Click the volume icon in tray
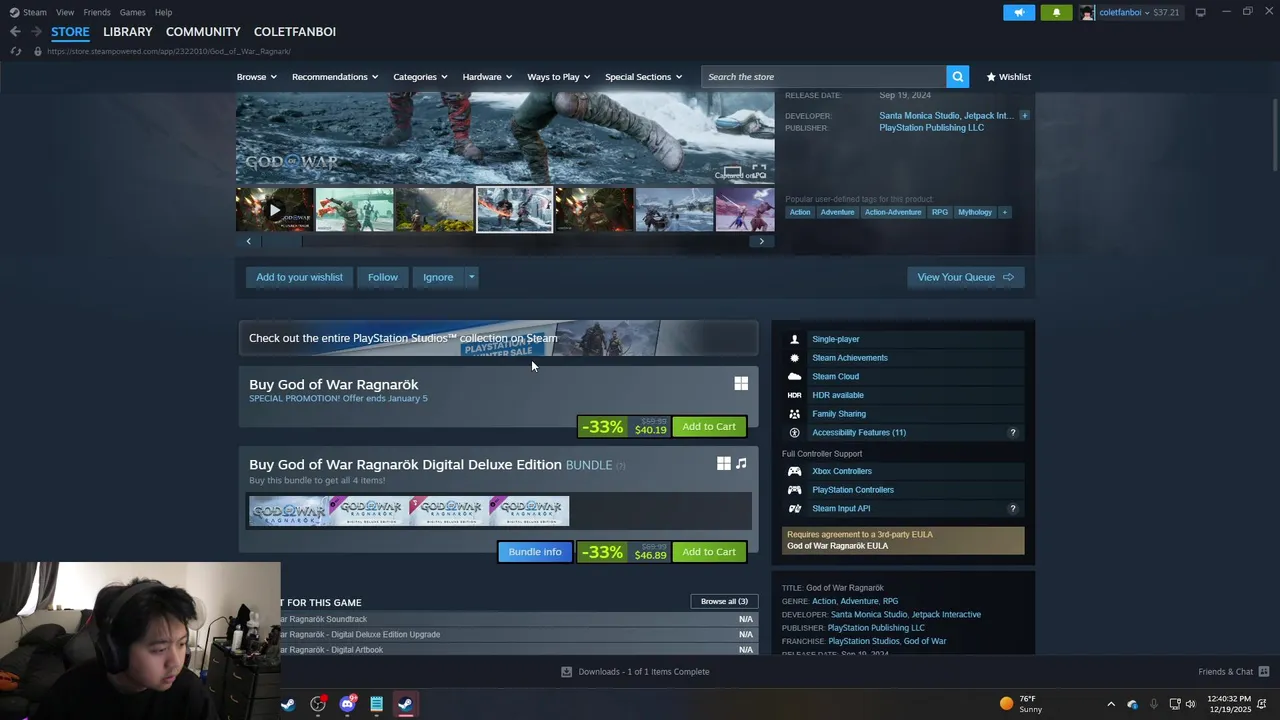This screenshot has width=1280, height=720. tap(1190, 704)
